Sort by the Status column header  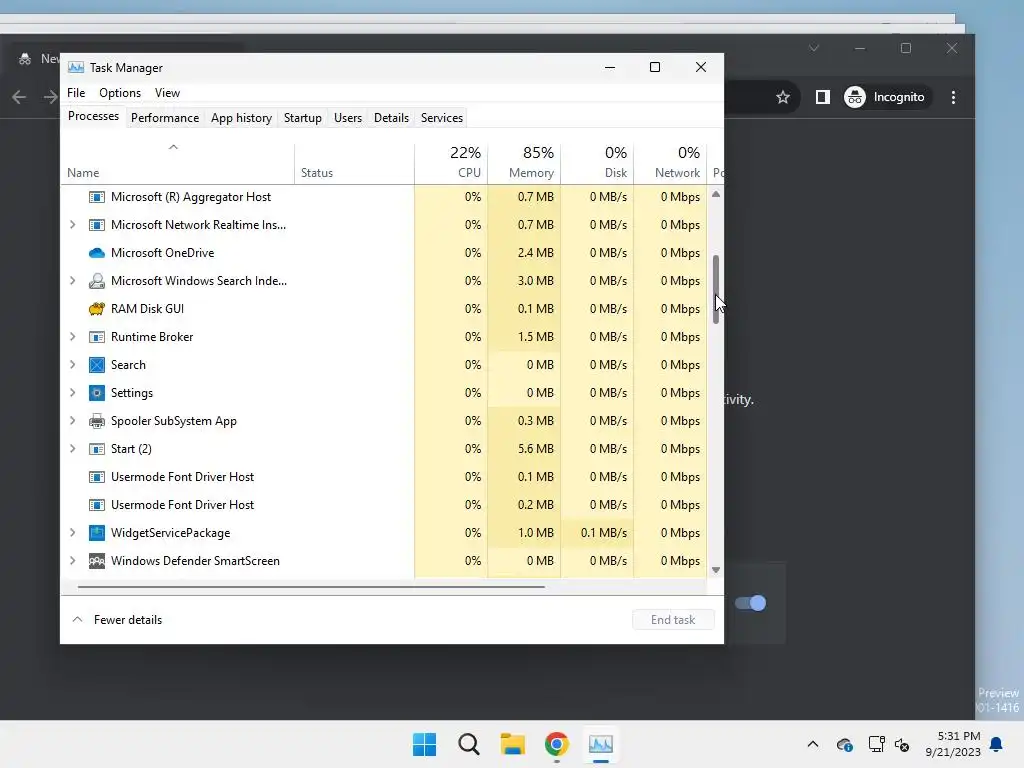click(355, 163)
